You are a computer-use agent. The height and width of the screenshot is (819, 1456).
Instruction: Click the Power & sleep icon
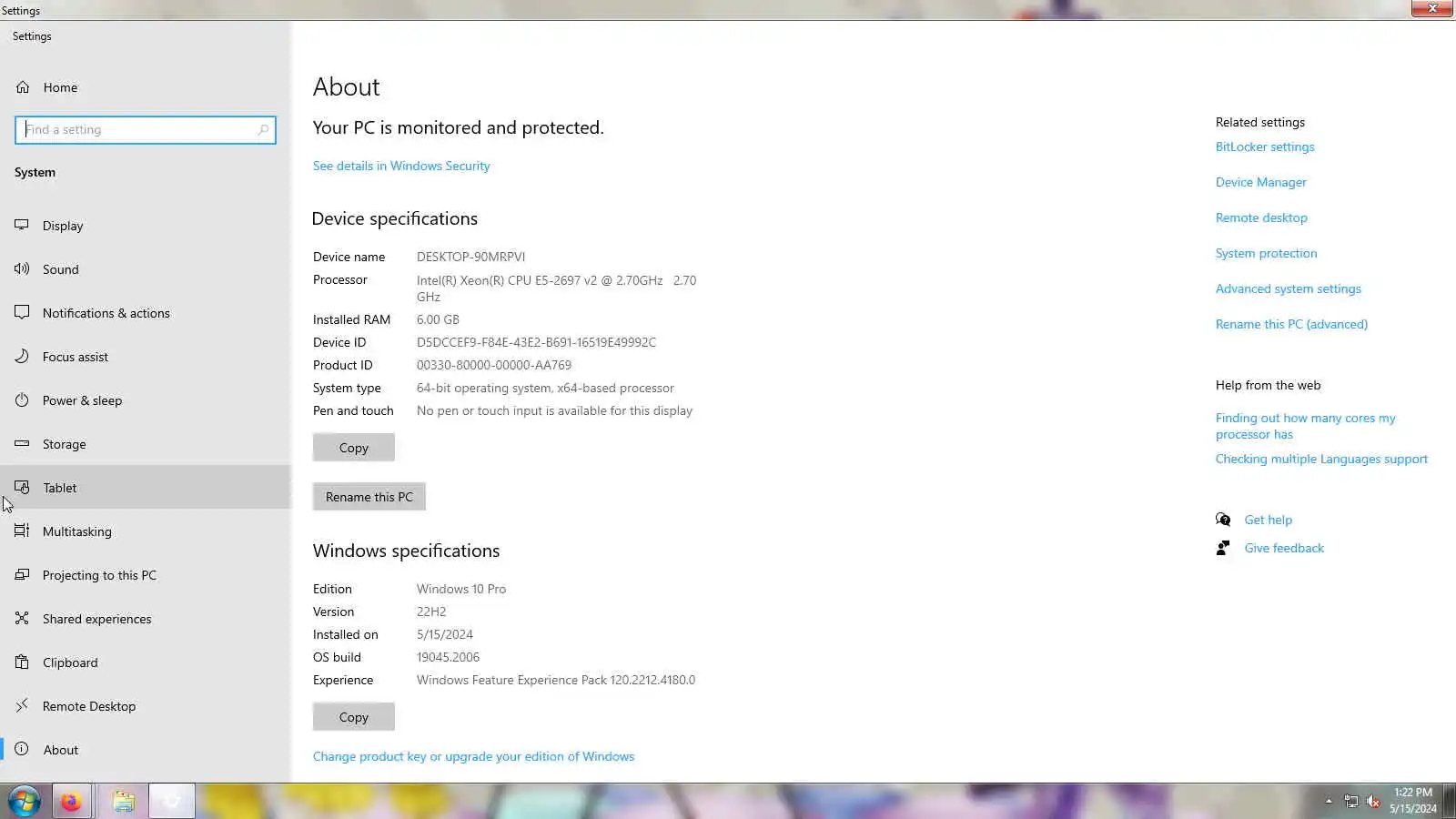(22, 399)
